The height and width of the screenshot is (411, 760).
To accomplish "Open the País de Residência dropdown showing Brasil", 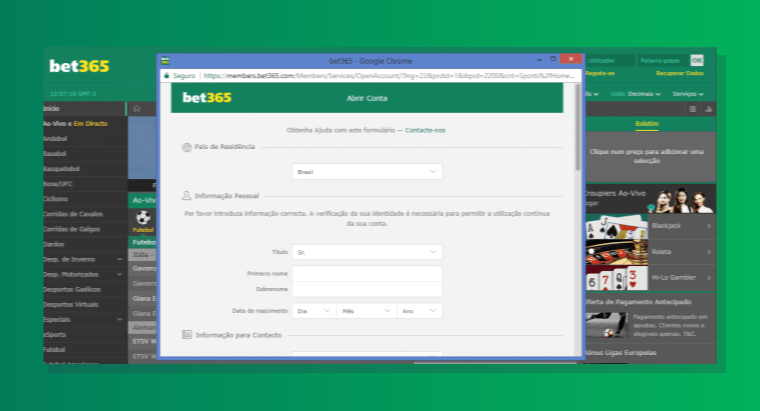I will (367, 172).
